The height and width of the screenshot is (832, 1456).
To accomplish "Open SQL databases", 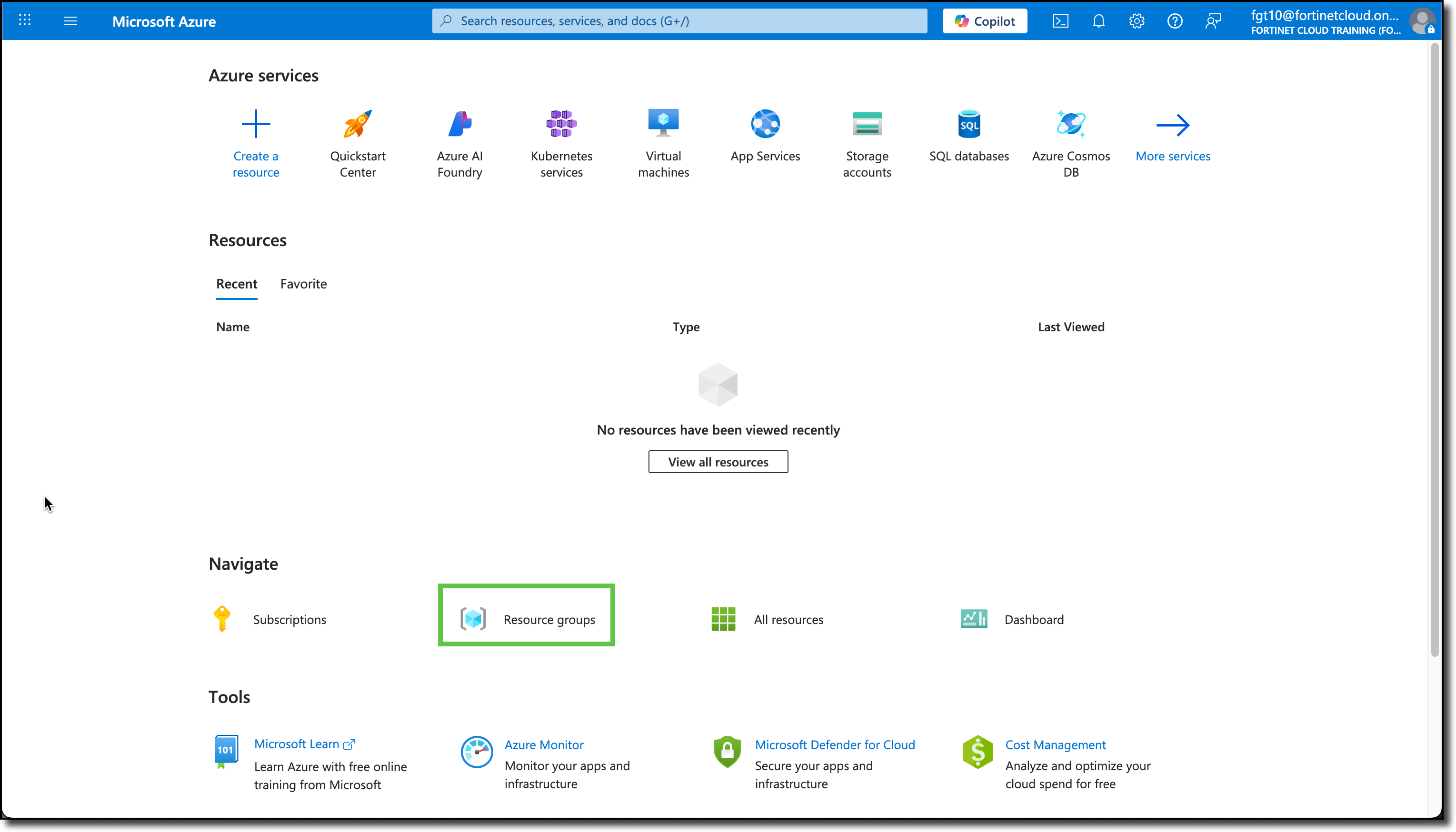I will pos(968,137).
